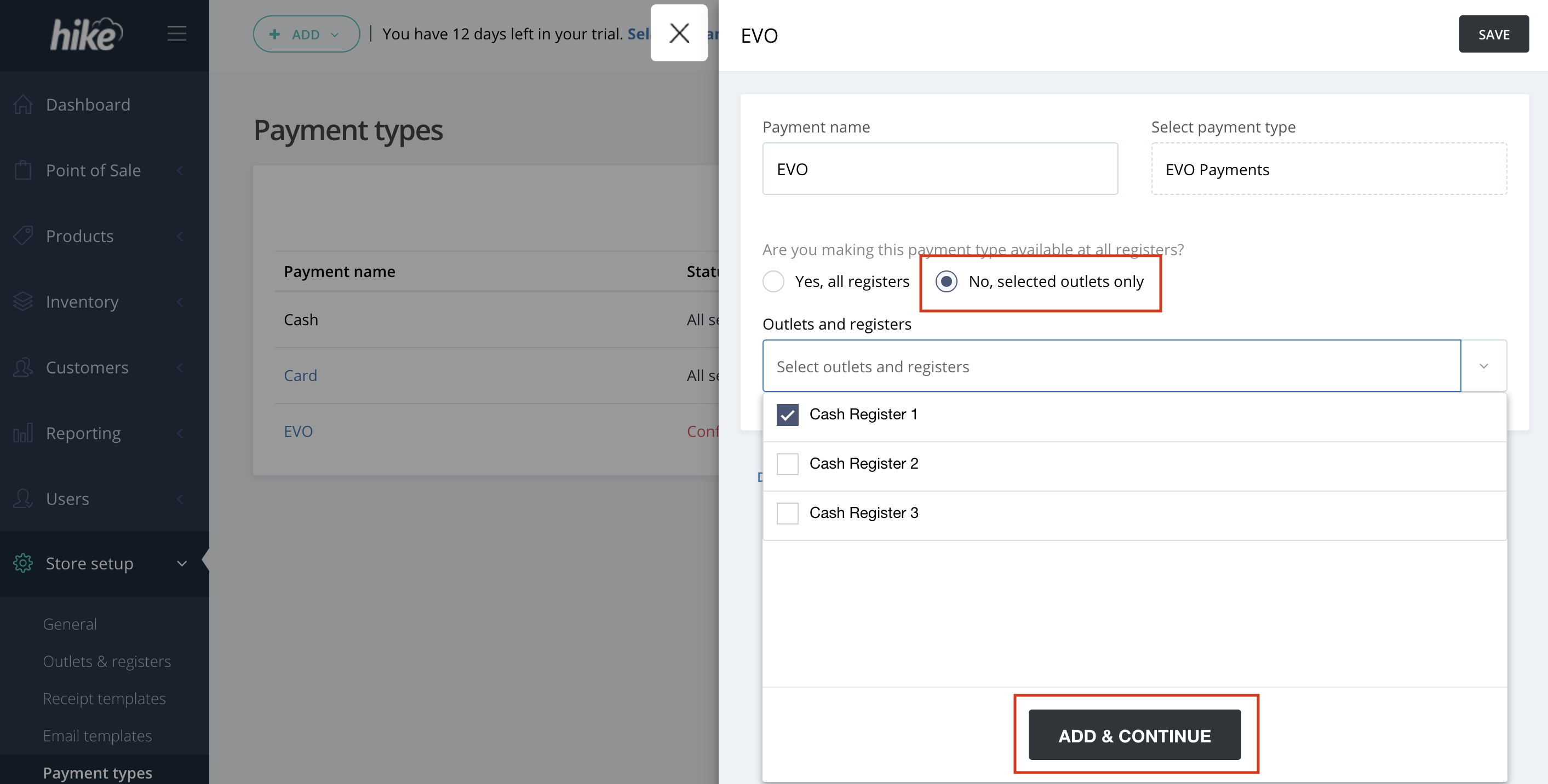
Task: Select the 'Yes, all registers' radio button
Action: click(773, 281)
